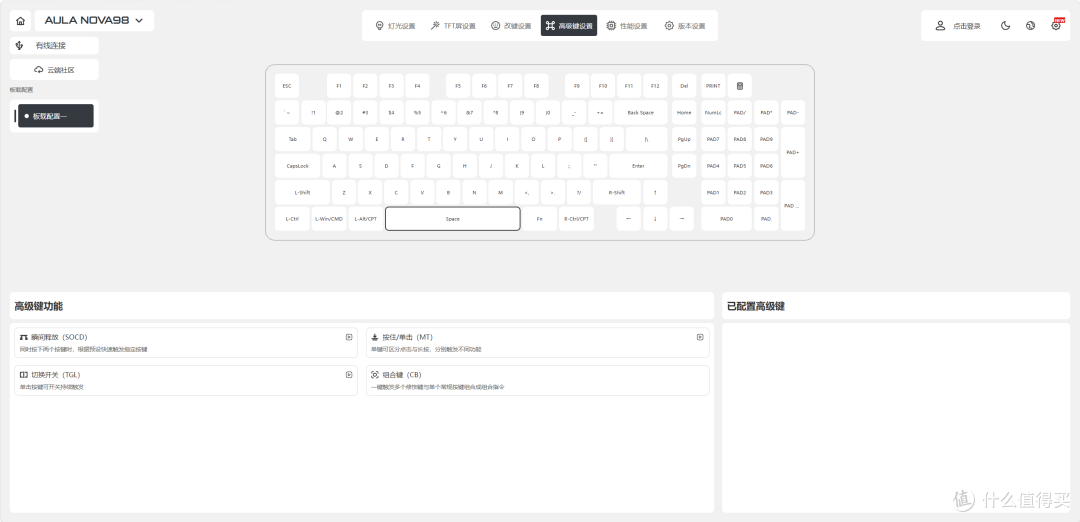The height and width of the screenshot is (522, 1080).
Task: Select the F5 key
Action: 458,86
